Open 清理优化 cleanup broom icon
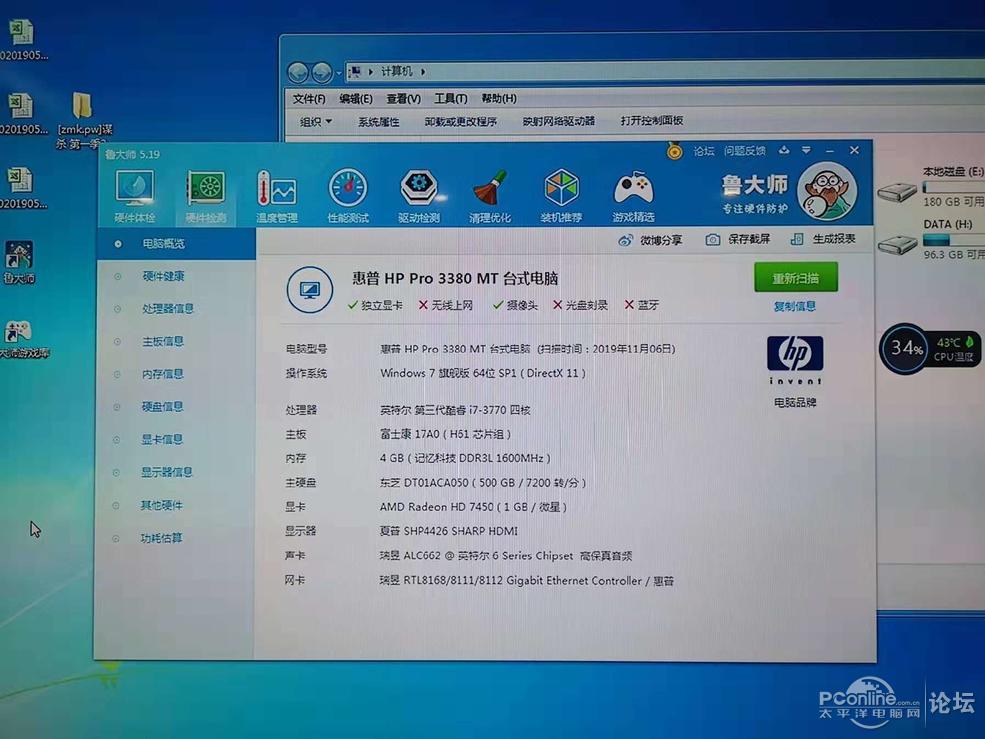Image resolution: width=985 pixels, height=739 pixels. 490,195
